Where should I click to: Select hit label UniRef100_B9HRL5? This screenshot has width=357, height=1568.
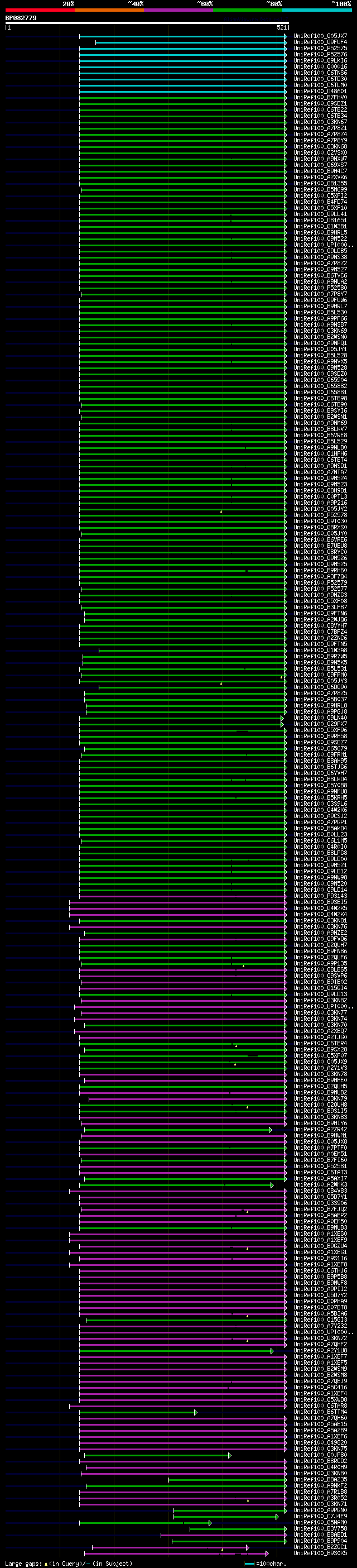(321, 232)
